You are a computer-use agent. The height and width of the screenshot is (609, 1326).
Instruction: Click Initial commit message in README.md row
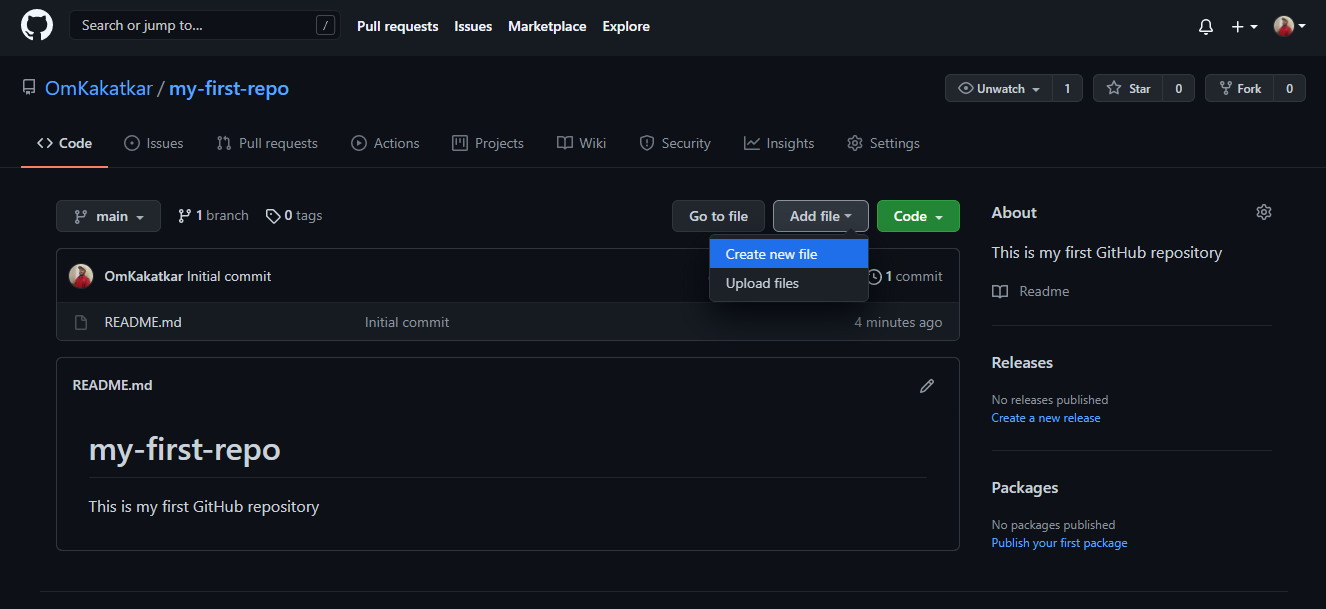click(407, 322)
